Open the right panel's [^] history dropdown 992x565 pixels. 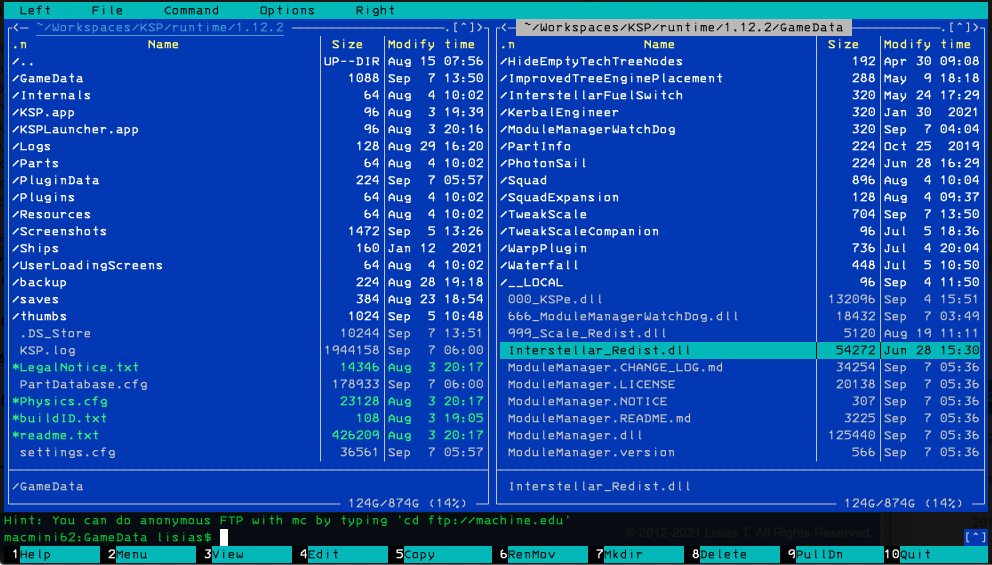(x=960, y=27)
